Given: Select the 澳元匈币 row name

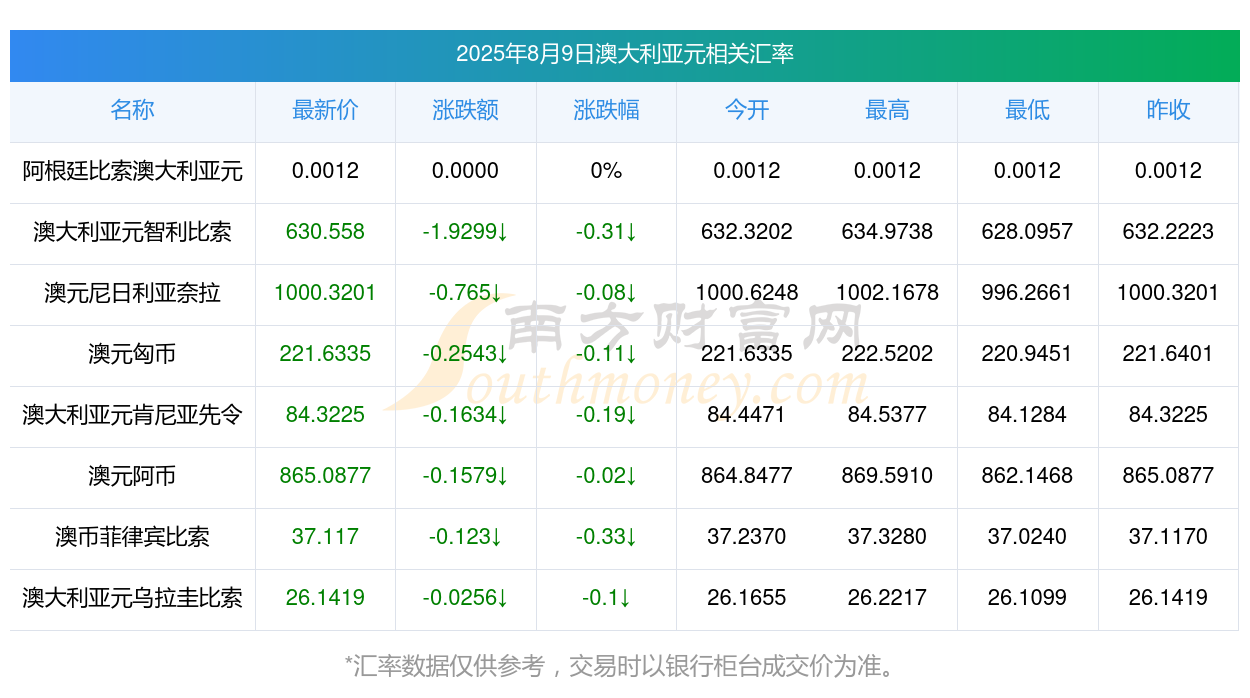Looking at the screenshot, I should (x=132, y=354).
